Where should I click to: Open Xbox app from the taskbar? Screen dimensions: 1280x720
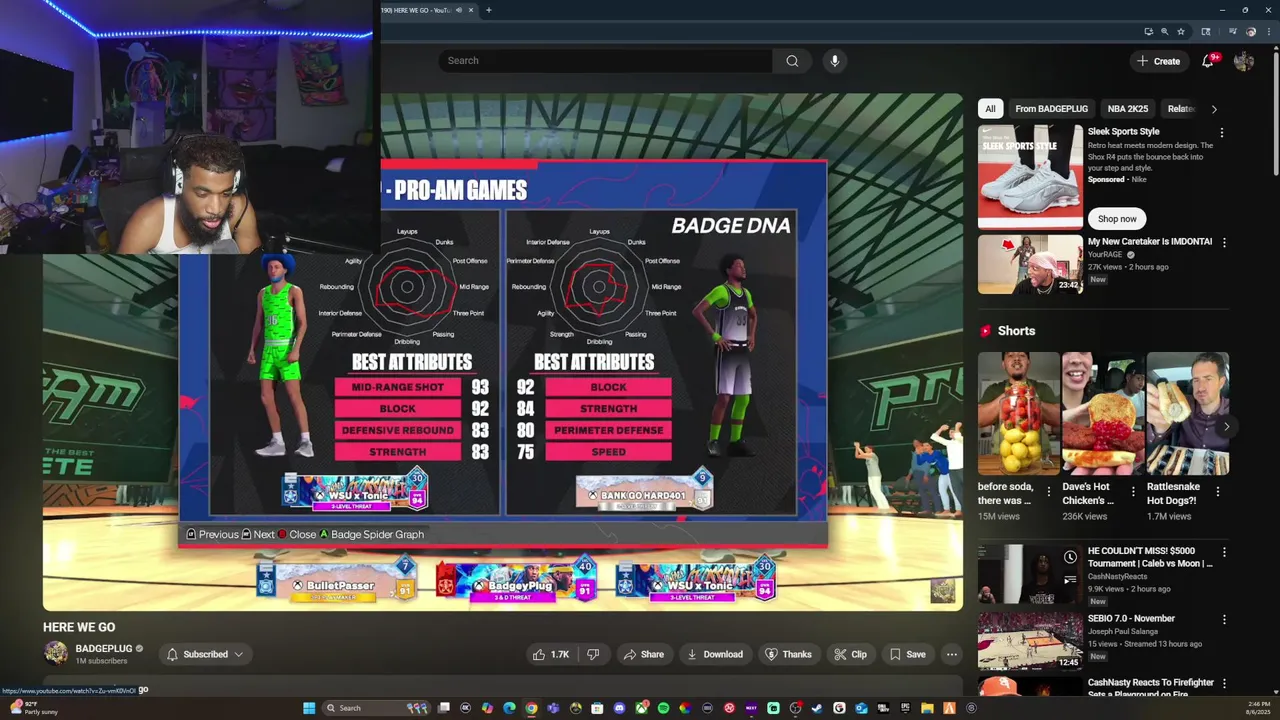[641, 708]
